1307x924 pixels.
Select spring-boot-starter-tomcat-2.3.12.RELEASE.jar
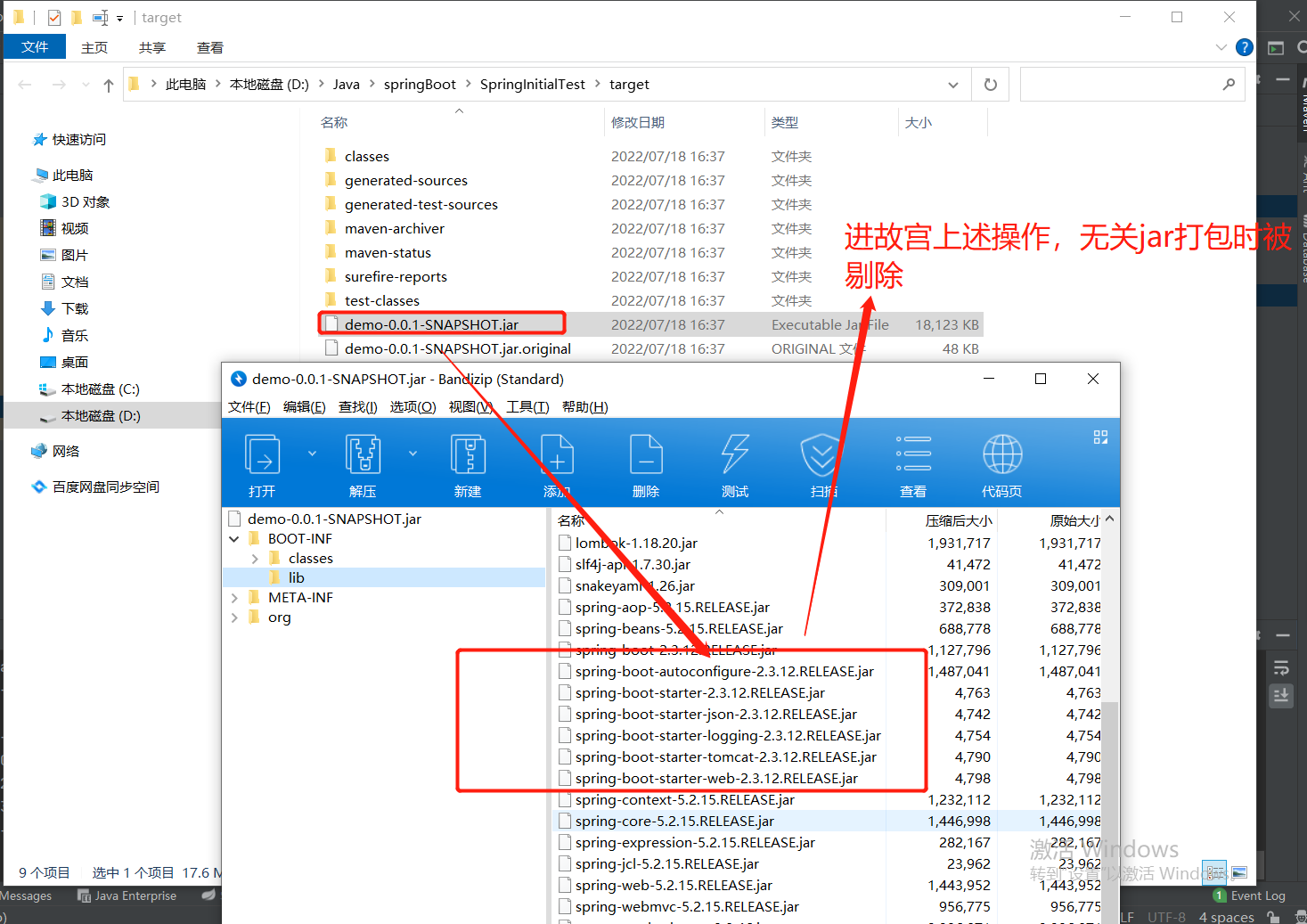pos(725,757)
